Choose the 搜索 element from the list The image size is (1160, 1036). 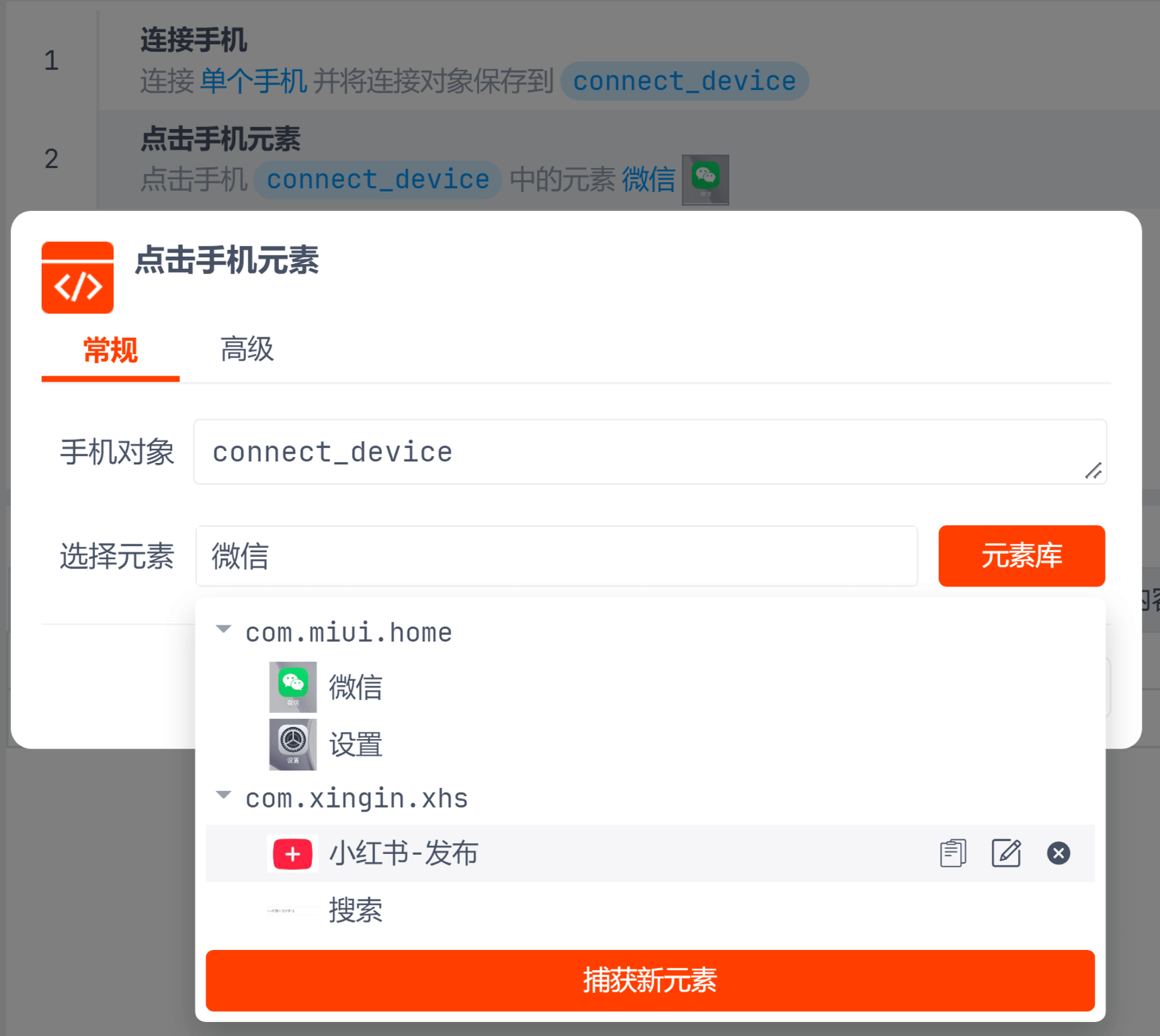click(356, 910)
